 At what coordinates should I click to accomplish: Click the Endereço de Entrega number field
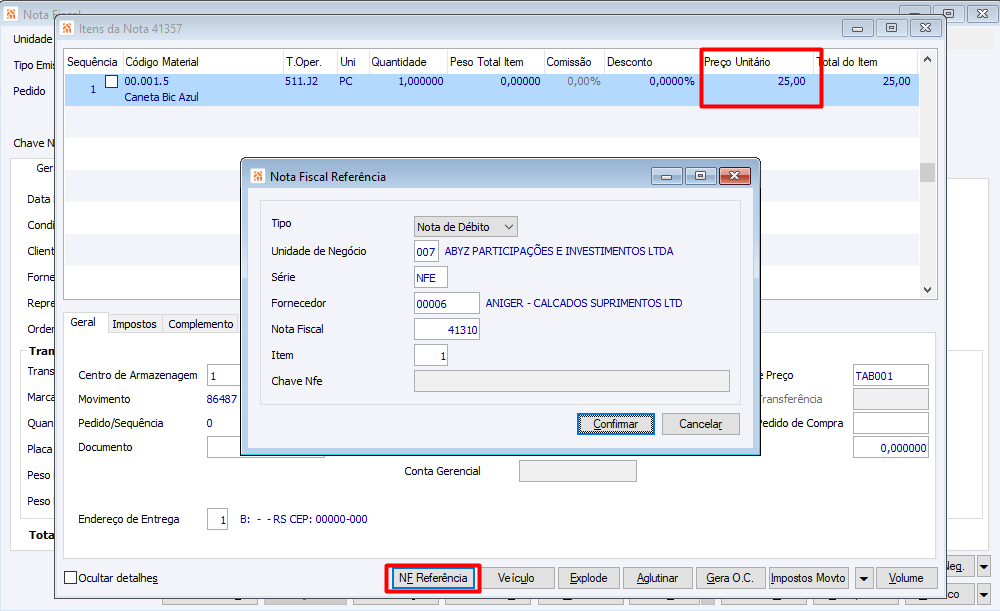(x=217, y=520)
